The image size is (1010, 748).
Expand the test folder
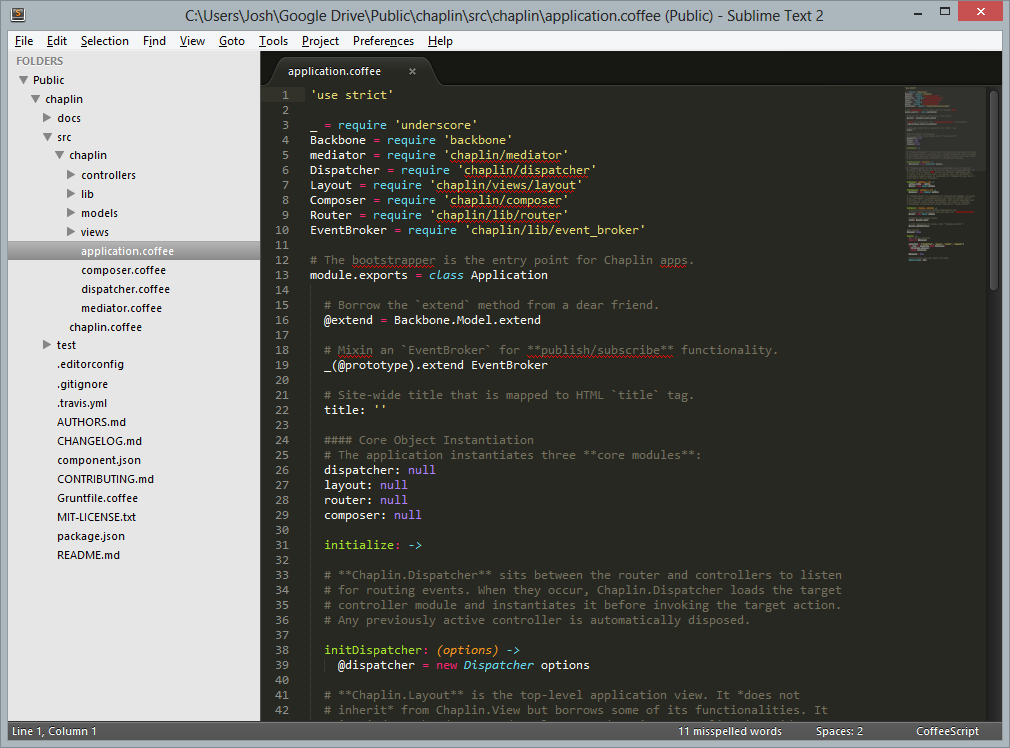point(47,345)
